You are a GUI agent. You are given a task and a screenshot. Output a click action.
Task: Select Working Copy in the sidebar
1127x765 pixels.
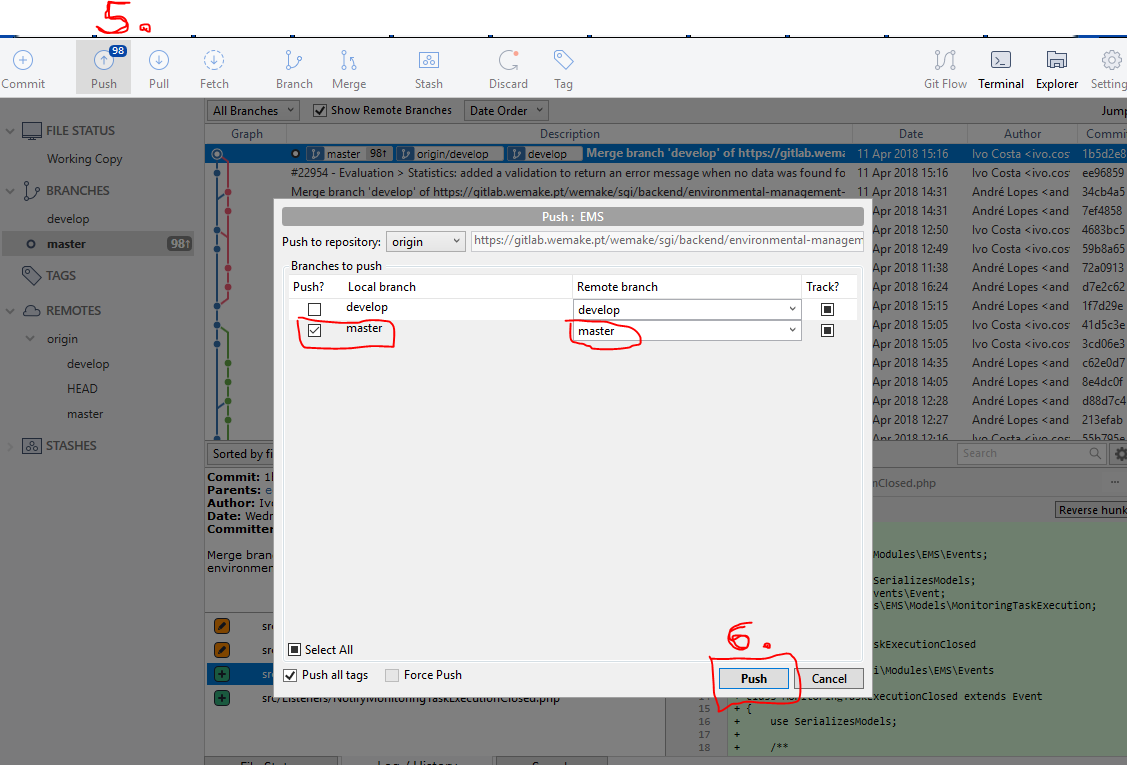(84, 159)
